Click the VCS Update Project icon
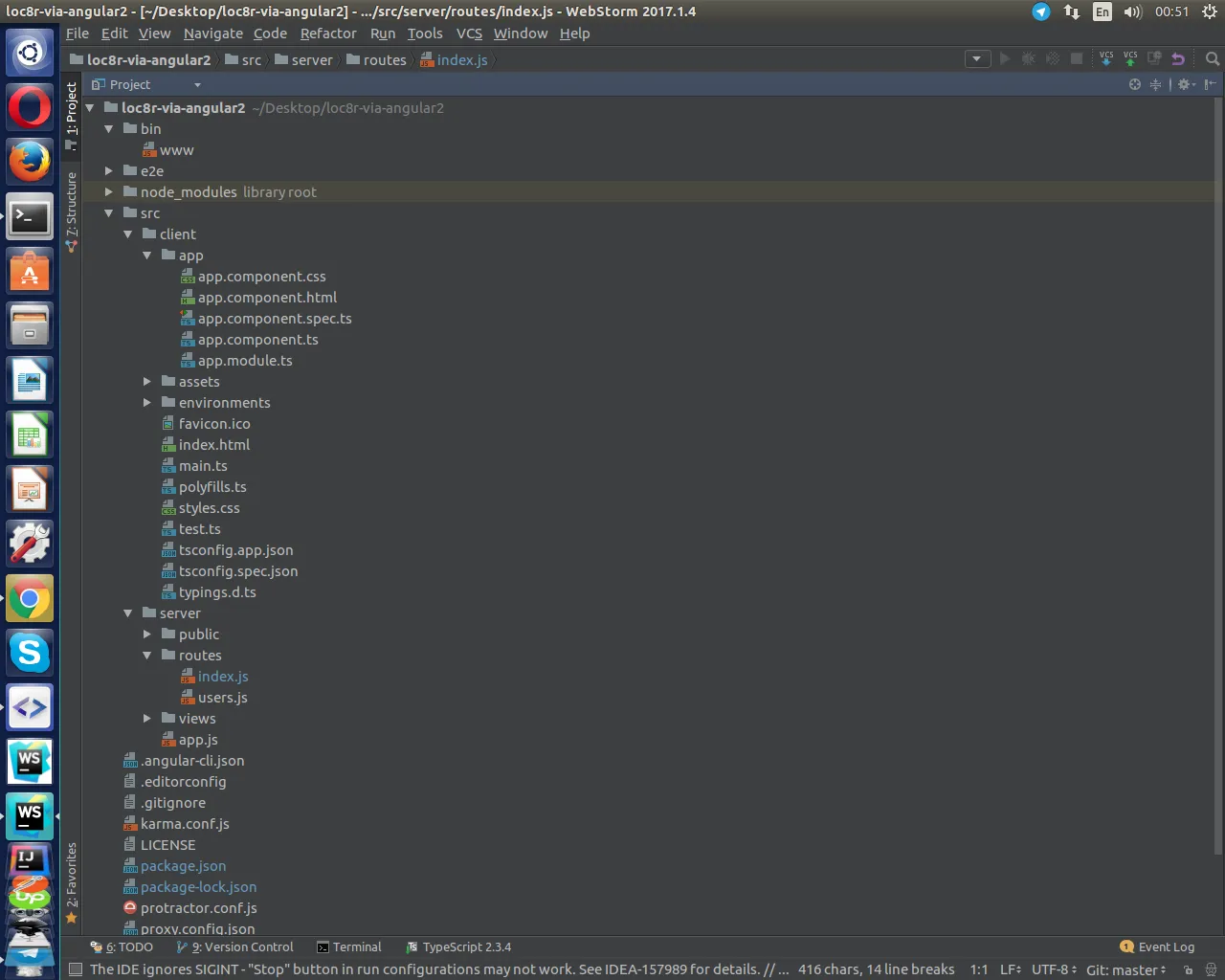This screenshot has width=1225, height=980. [1106, 58]
